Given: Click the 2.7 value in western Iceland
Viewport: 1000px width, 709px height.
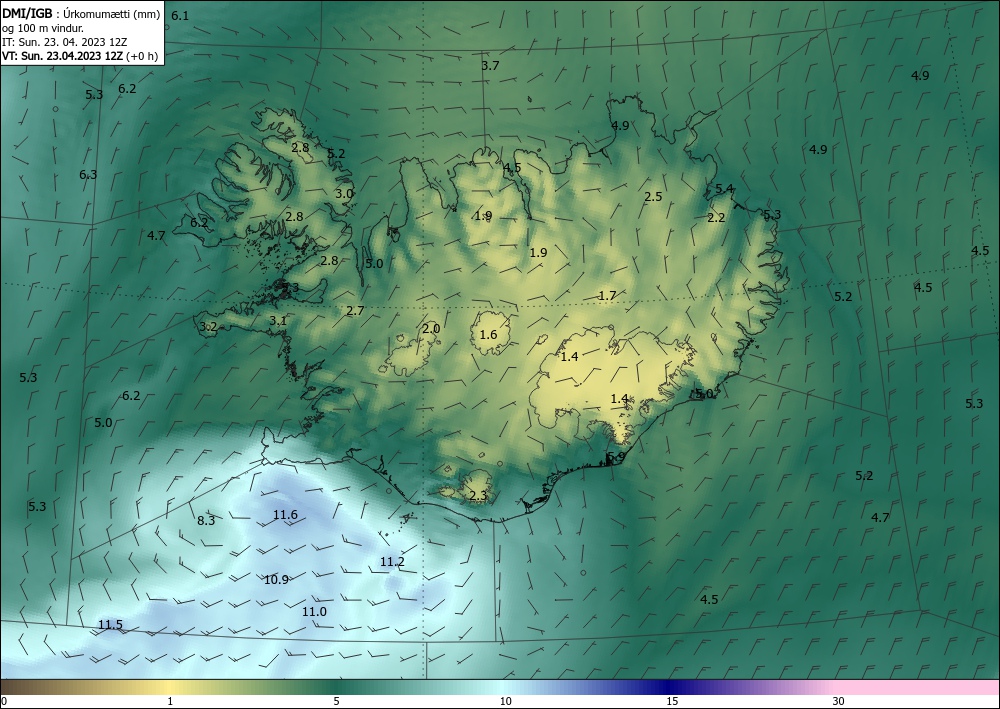Looking at the screenshot, I should point(355,311).
